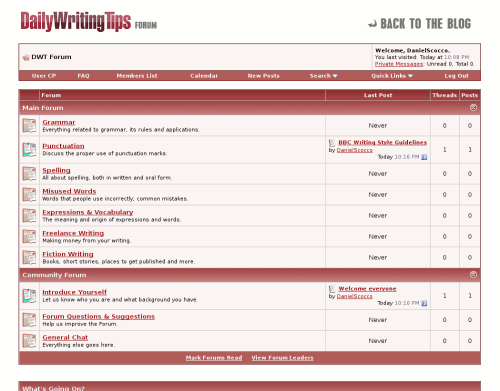
Task: Click View Forum Leaders
Action: [282, 358]
